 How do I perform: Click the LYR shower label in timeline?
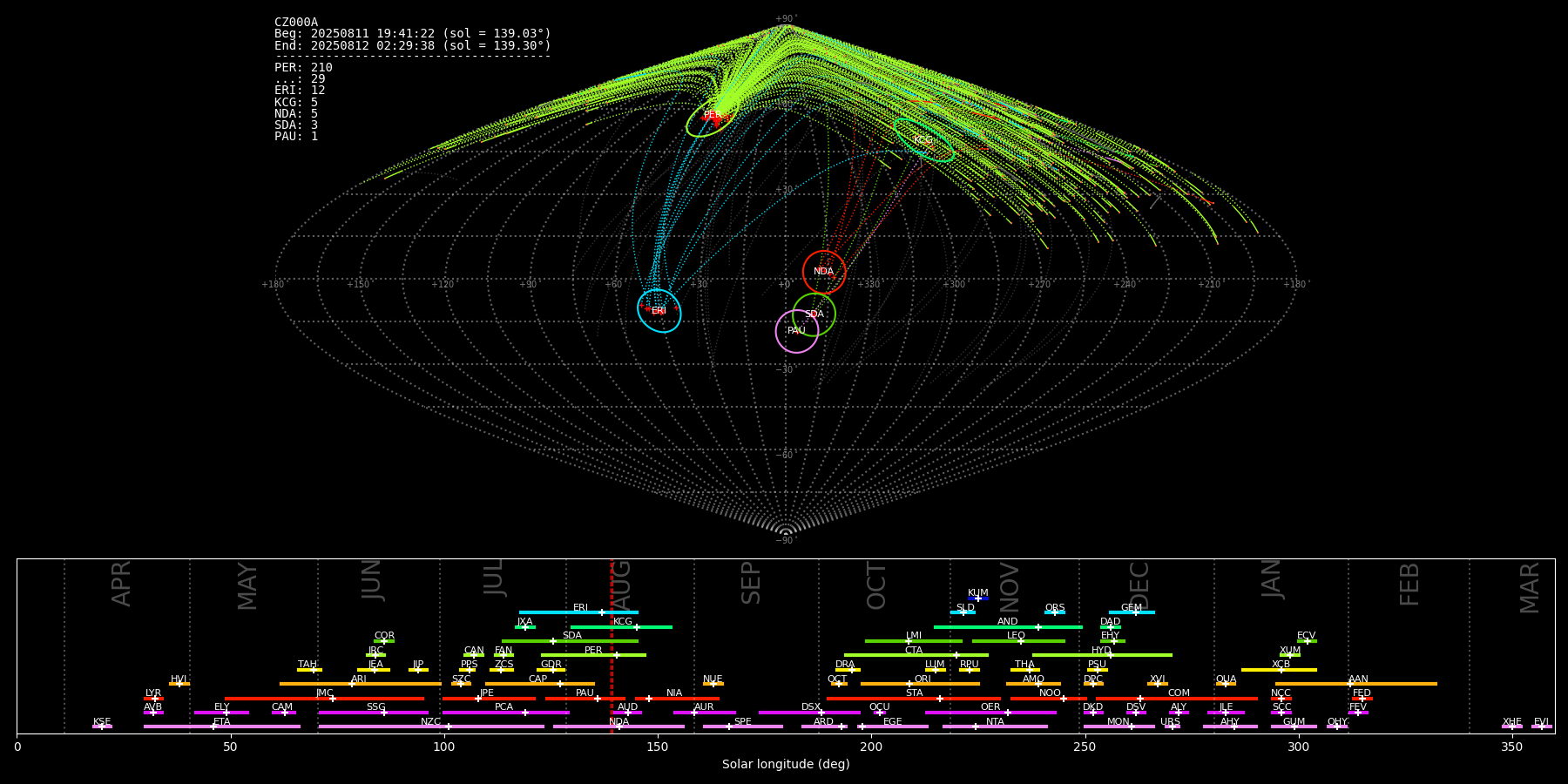point(153,693)
